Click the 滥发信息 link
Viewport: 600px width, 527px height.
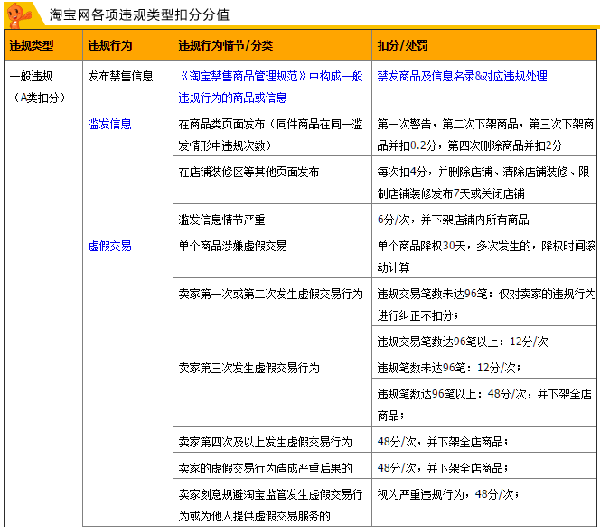pyautogui.click(x=110, y=124)
